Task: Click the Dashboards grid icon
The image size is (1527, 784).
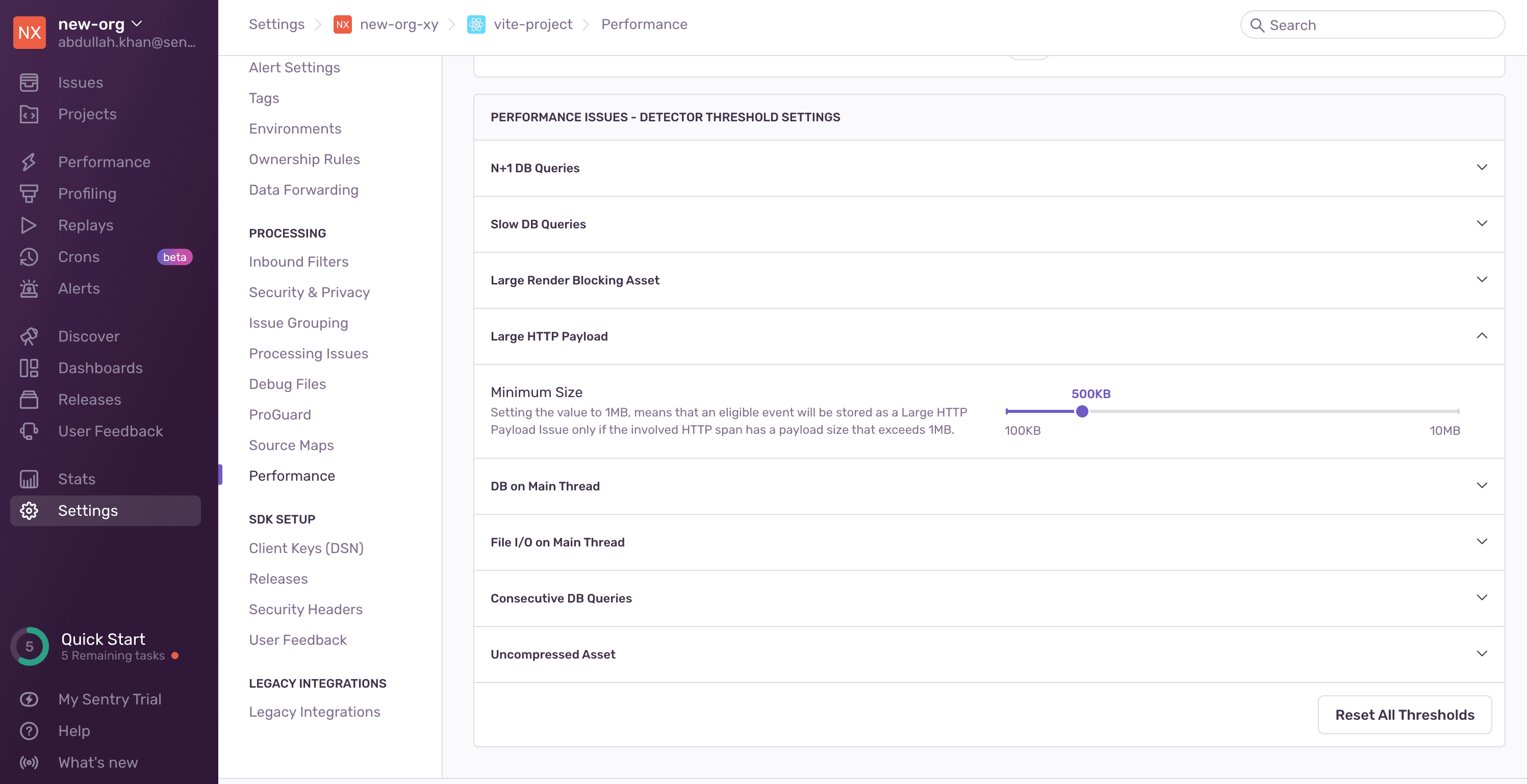Action: tap(29, 368)
